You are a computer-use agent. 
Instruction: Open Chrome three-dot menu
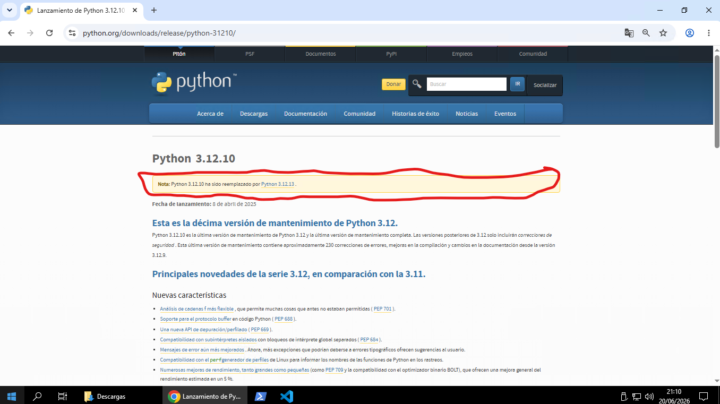point(709,33)
